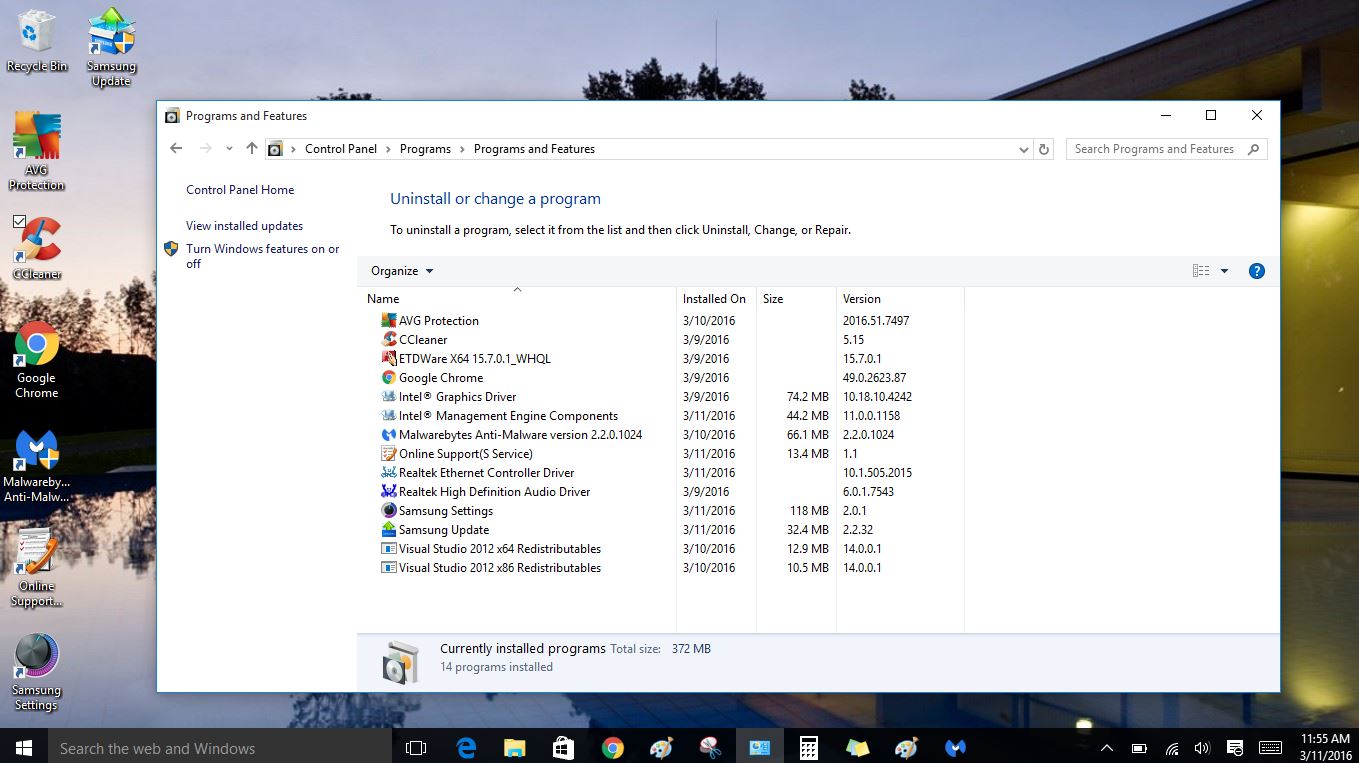
Task: Select Visual Studio 2012 x64 Redistributables icon
Action: (x=389, y=548)
